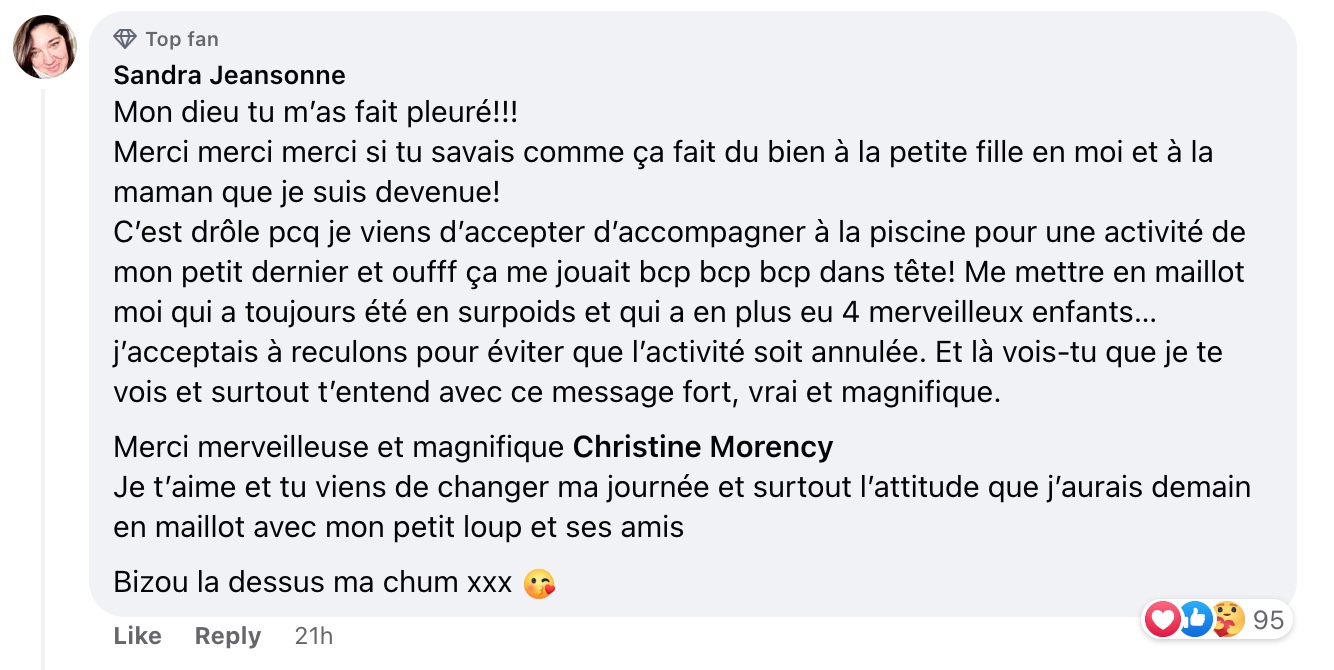Like Sandra's comment

point(137,636)
